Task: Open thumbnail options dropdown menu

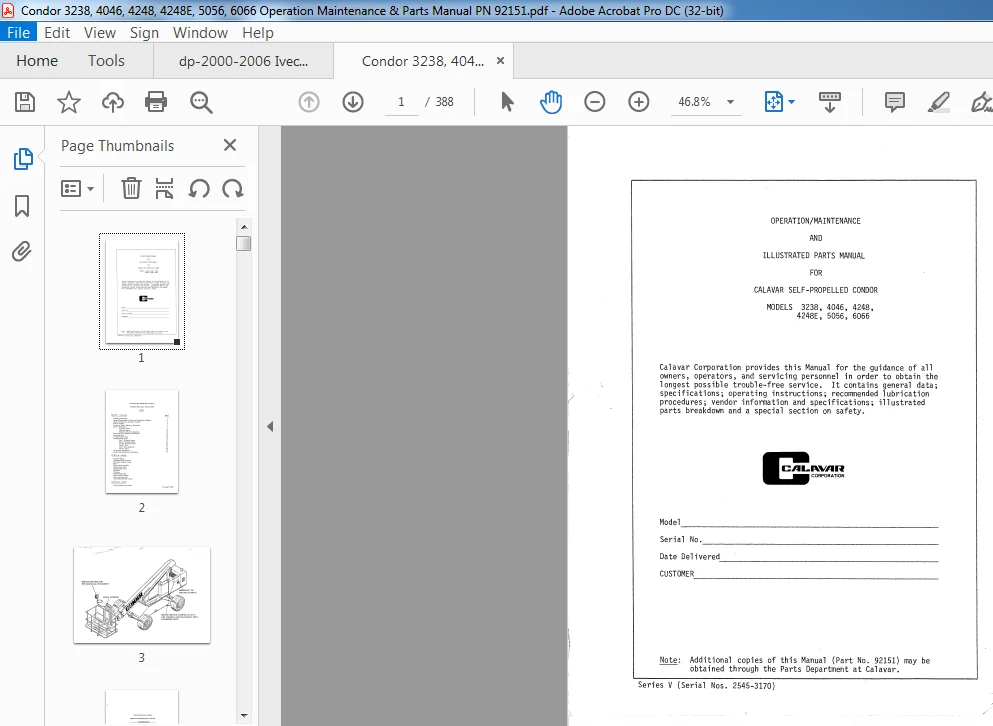Action: pyautogui.click(x=77, y=188)
